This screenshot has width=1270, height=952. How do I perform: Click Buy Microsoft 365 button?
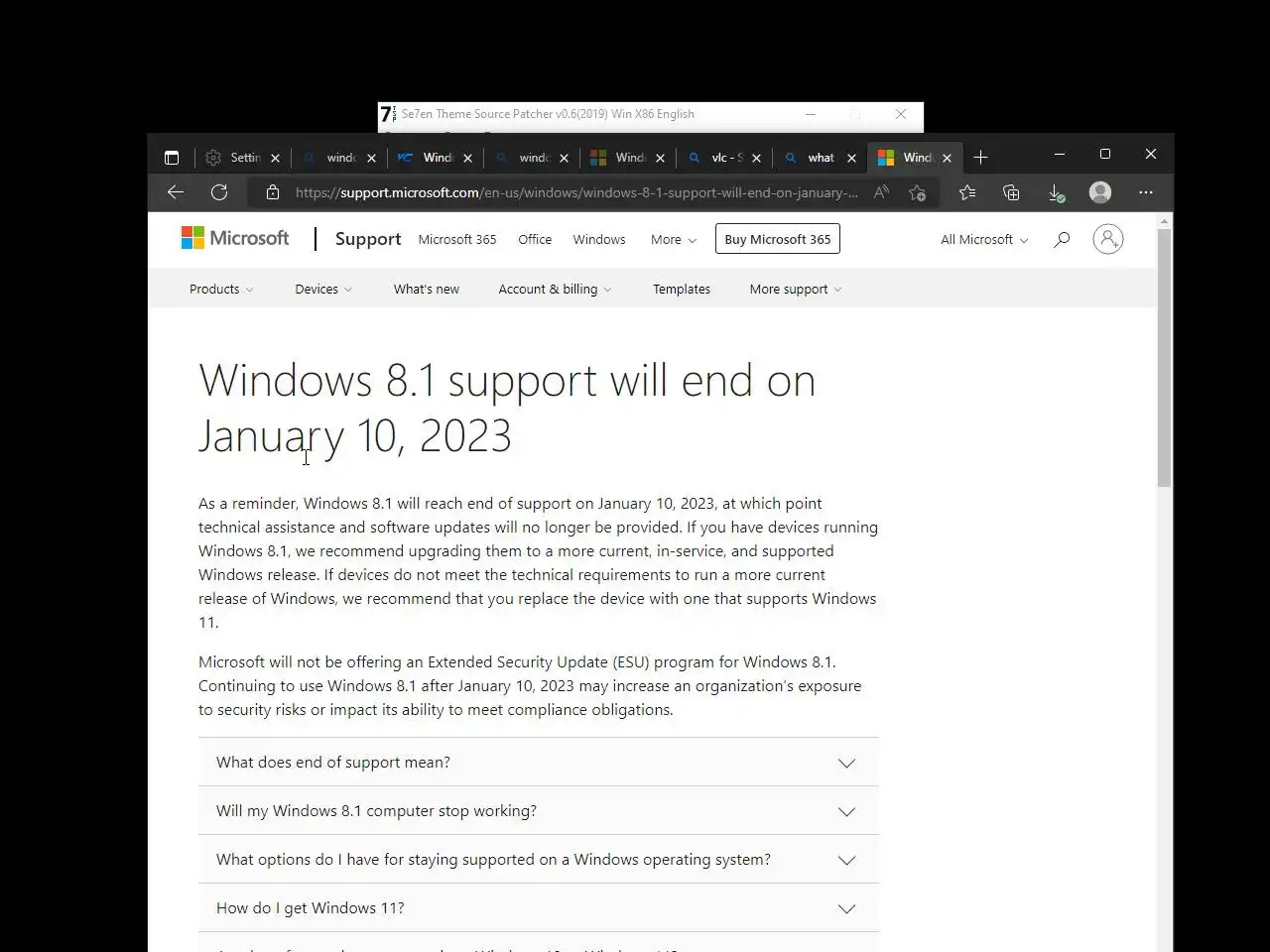(x=778, y=239)
